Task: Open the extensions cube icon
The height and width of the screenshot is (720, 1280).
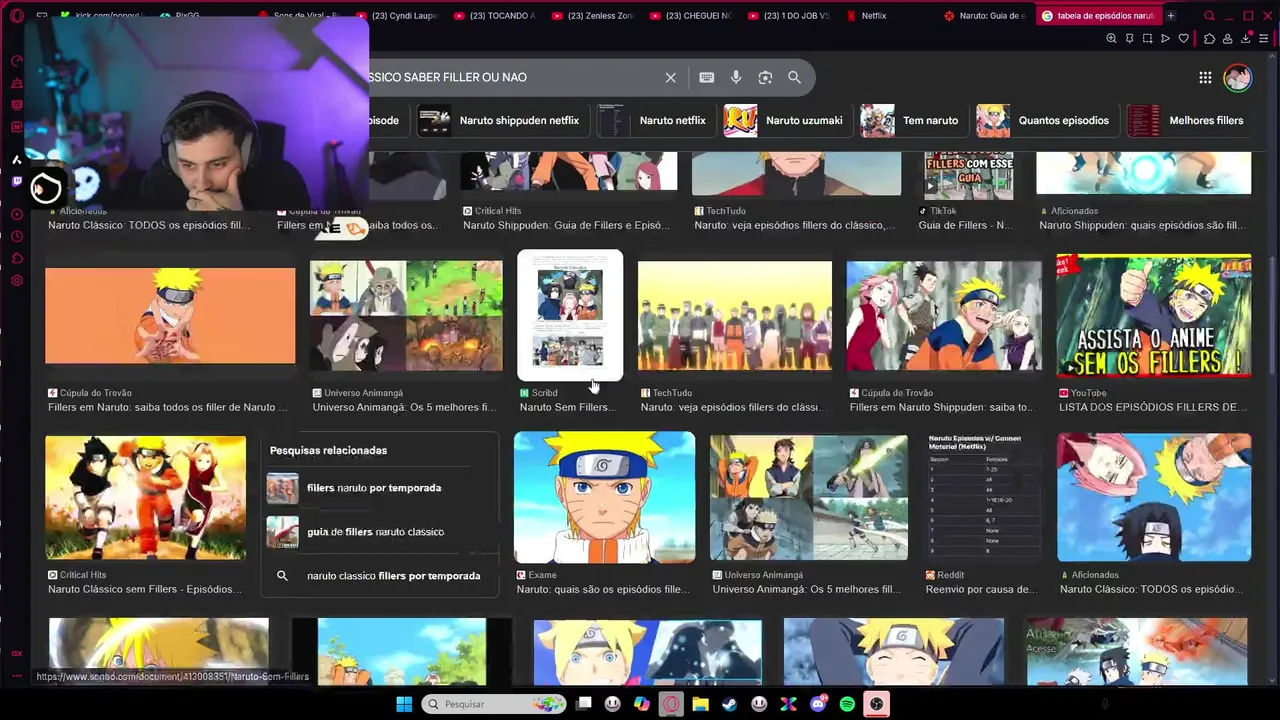Action: coord(1209,38)
